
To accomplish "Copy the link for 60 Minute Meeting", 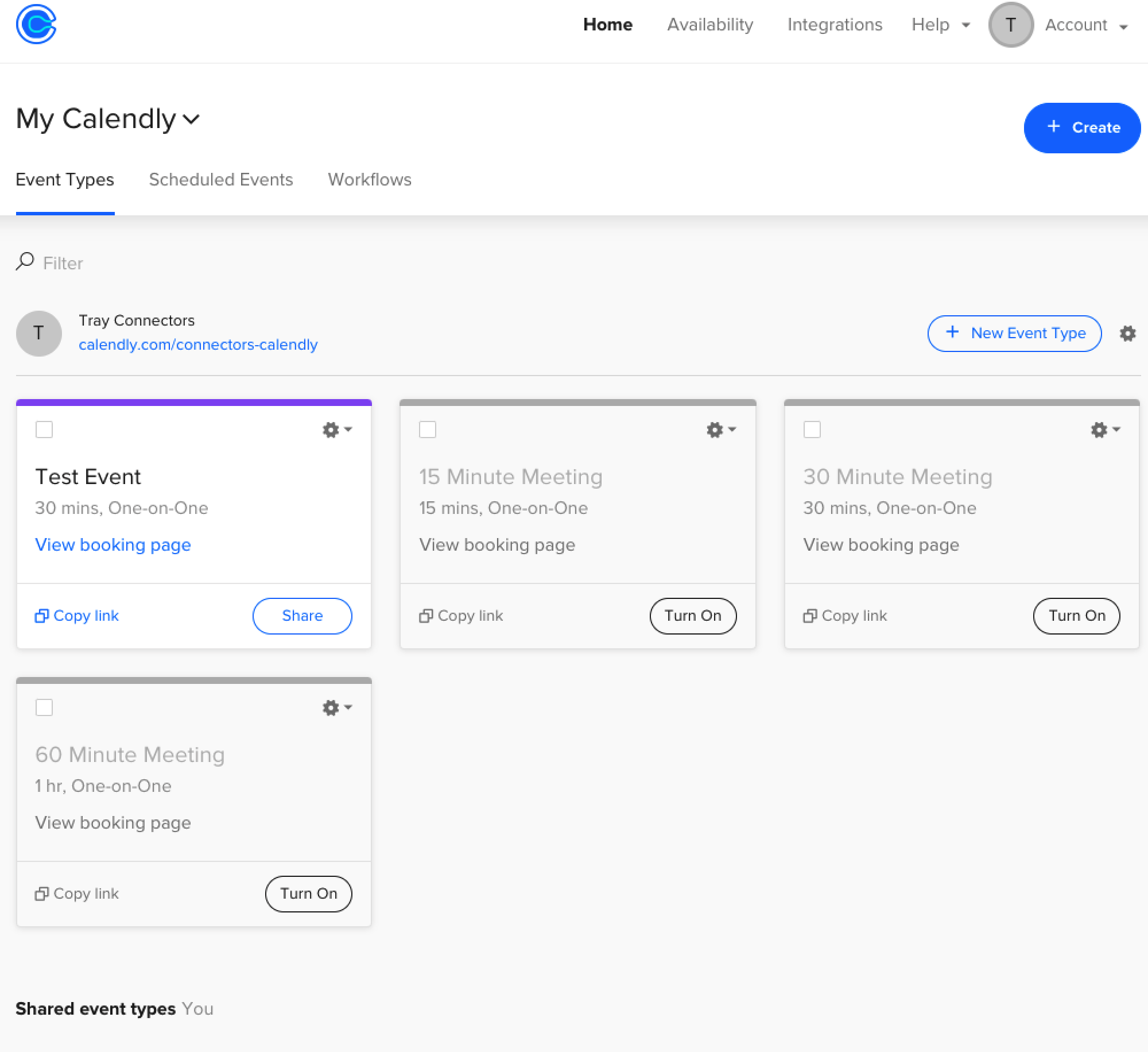I will point(76,894).
